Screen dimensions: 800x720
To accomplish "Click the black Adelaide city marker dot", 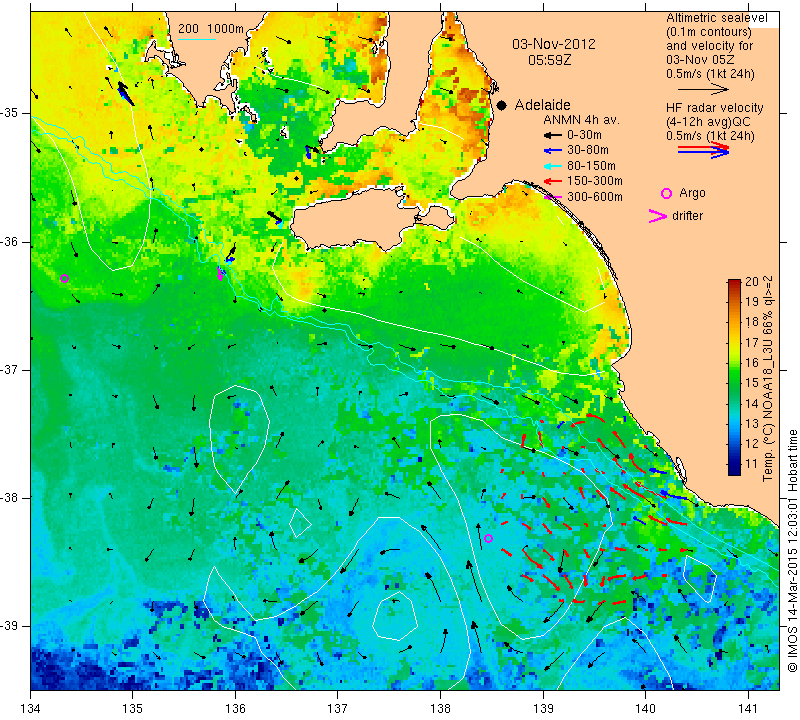I will (x=502, y=105).
